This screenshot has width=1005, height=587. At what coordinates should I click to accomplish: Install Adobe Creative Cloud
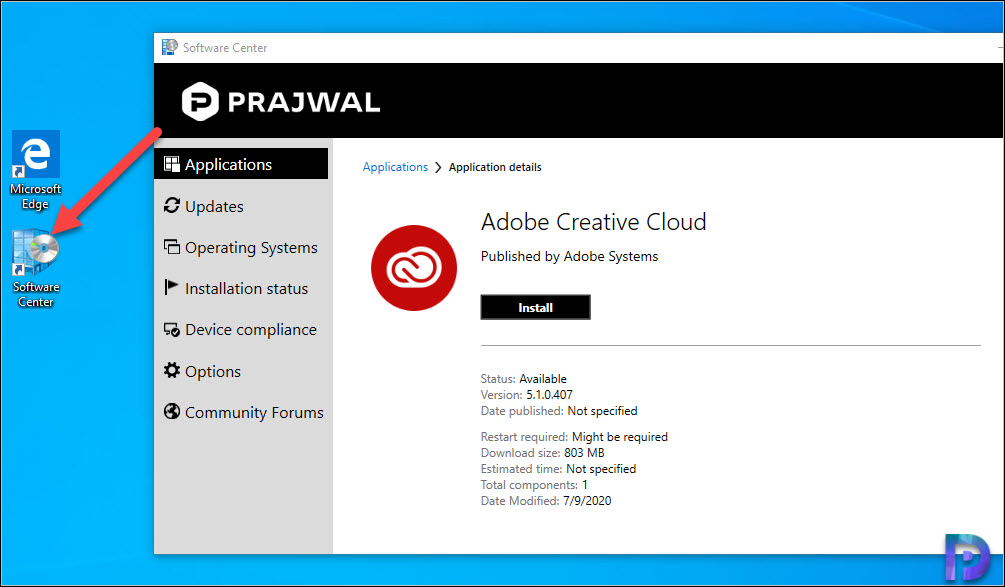tap(535, 307)
